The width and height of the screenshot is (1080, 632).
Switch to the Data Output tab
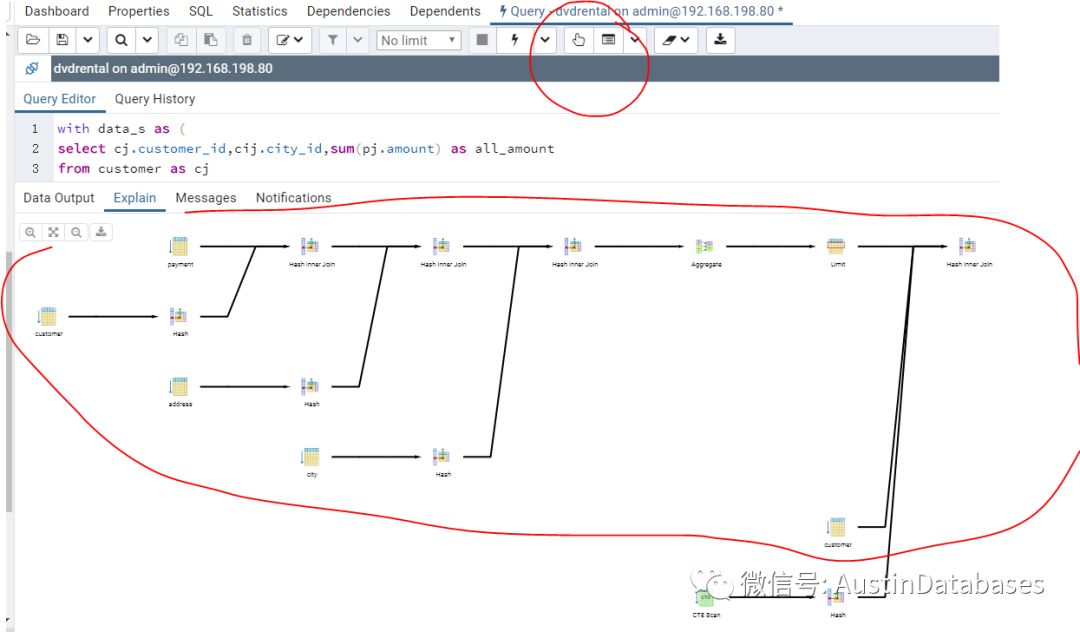tap(59, 198)
